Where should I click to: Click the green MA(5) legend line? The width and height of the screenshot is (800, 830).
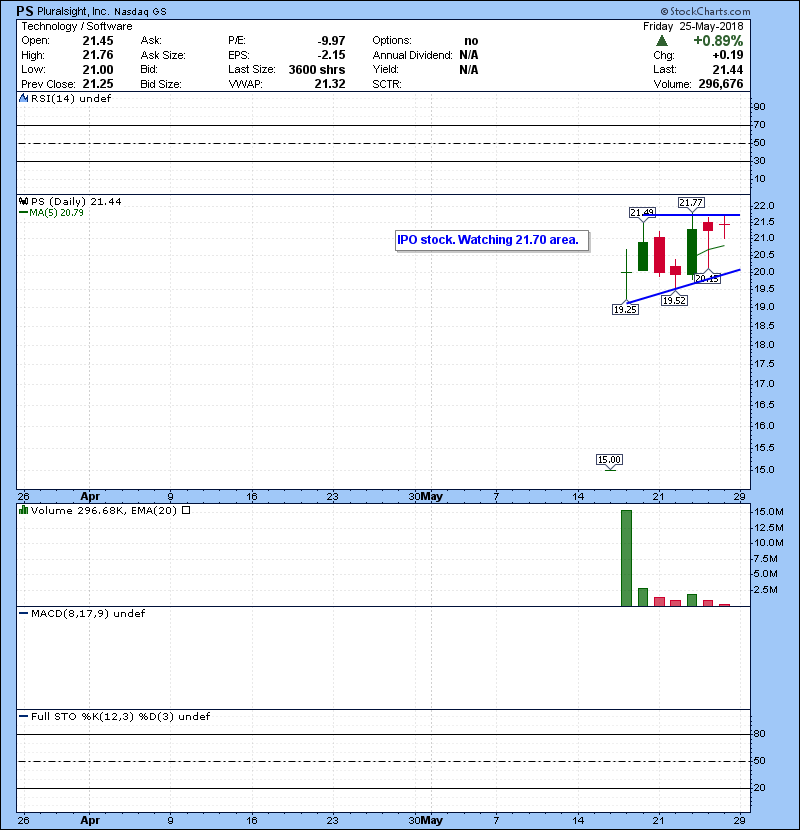click(23, 212)
